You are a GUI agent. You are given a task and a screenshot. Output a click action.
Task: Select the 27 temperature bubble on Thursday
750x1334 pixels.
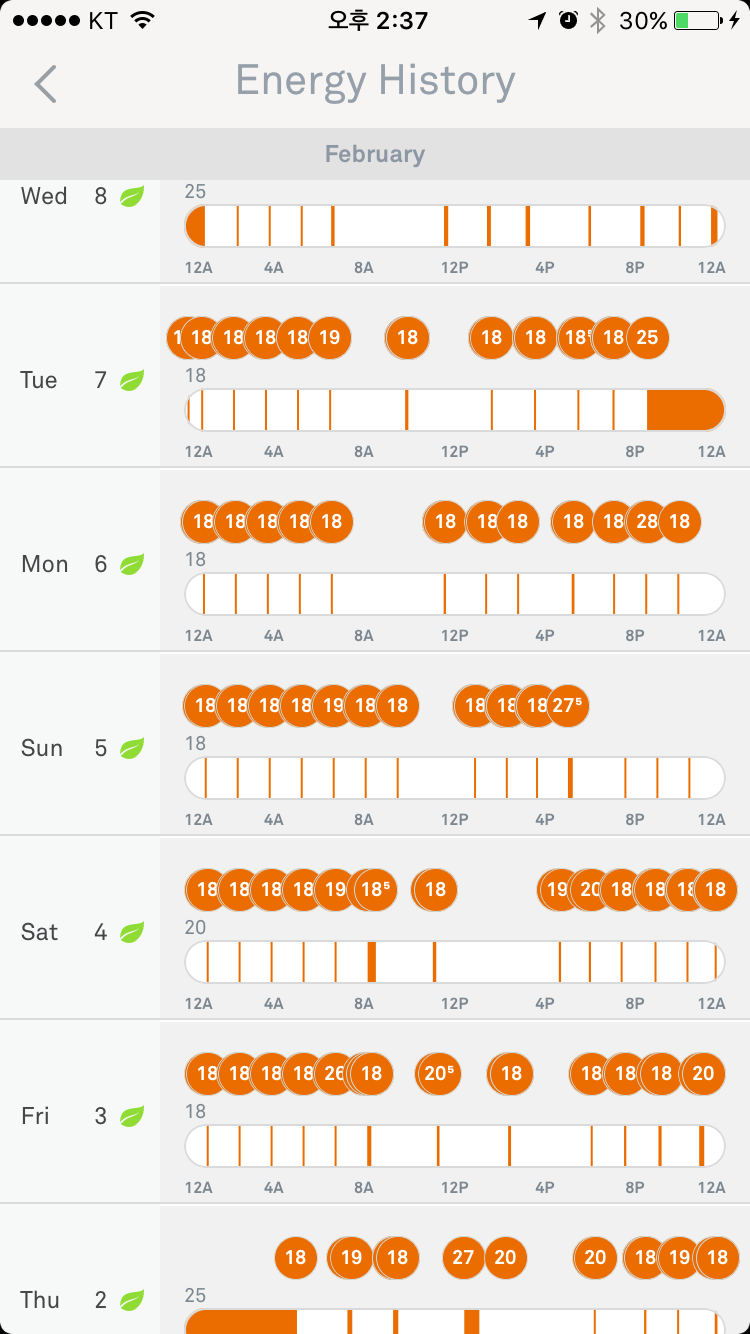(x=462, y=1257)
